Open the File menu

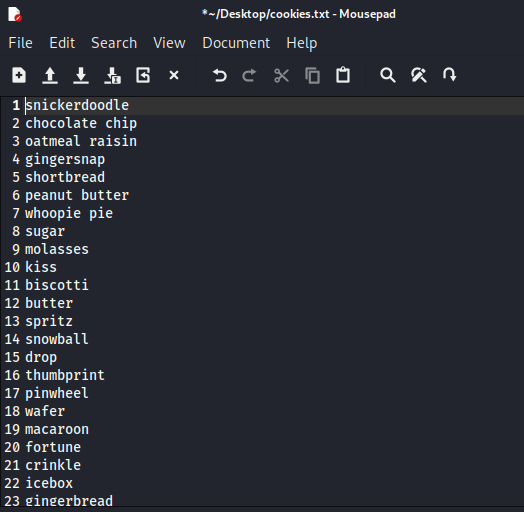point(20,43)
